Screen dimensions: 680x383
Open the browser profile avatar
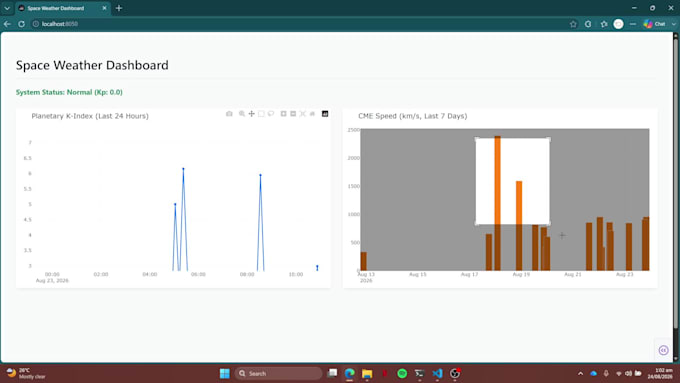click(618, 24)
